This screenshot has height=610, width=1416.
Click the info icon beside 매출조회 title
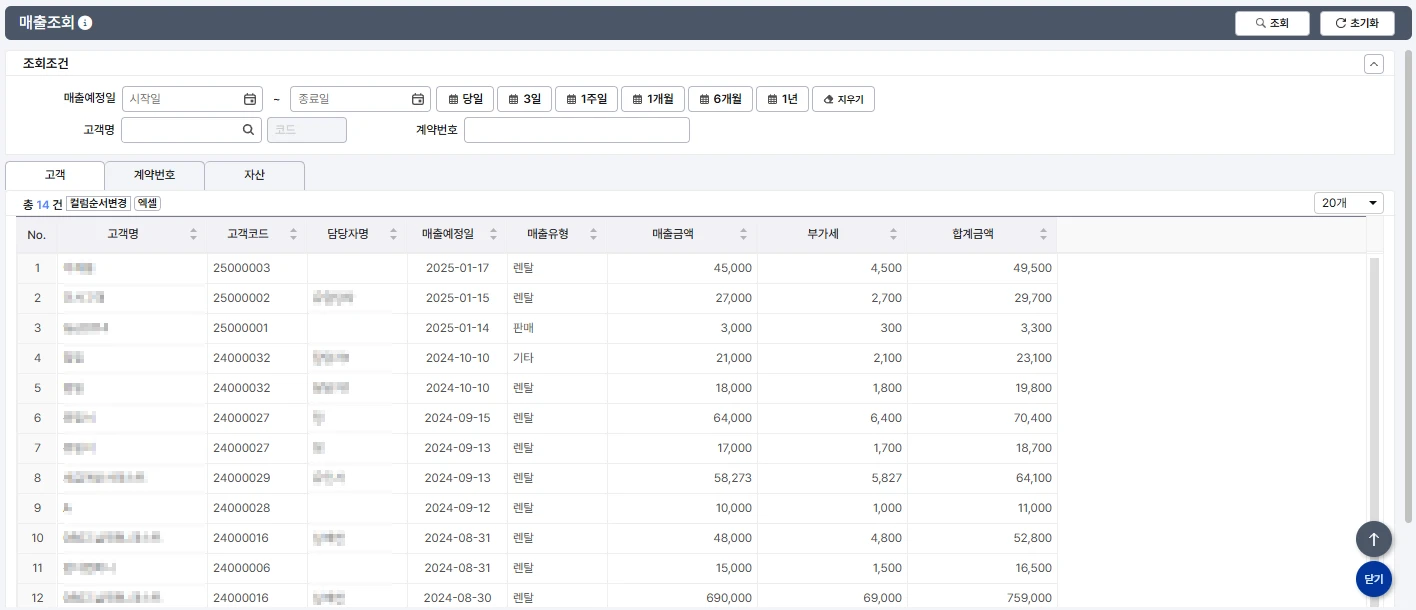pyautogui.click(x=85, y=23)
